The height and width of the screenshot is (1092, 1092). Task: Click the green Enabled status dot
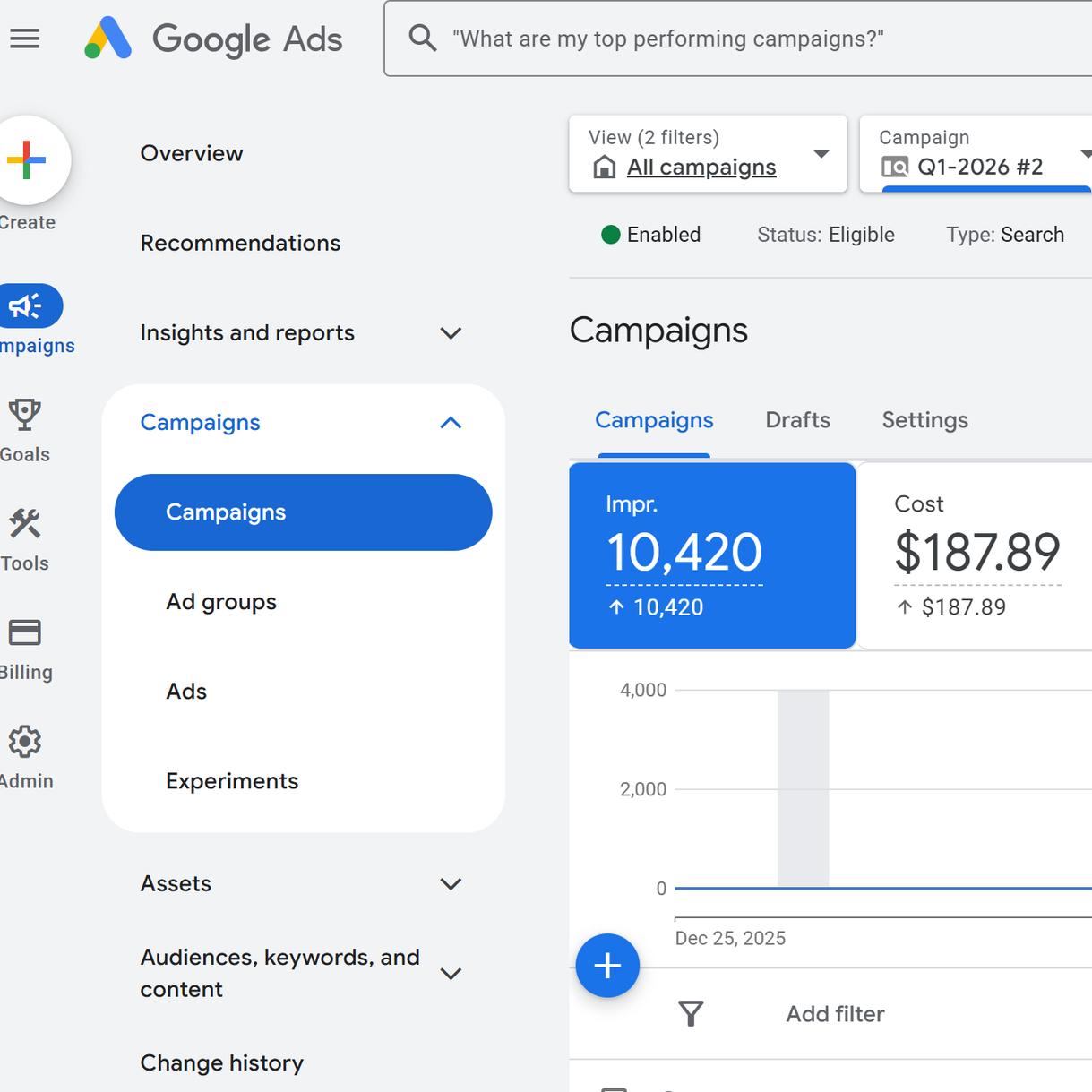pos(611,235)
